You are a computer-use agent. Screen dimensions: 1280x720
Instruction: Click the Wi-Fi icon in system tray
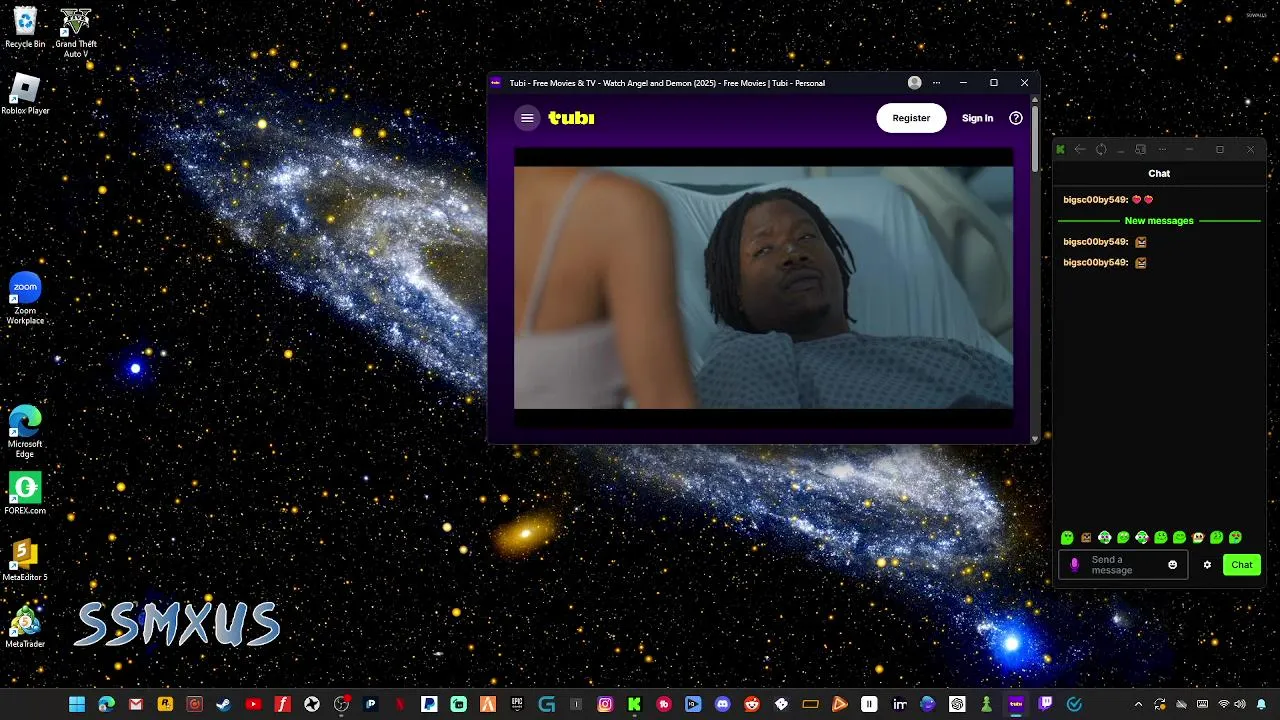pyautogui.click(x=1223, y=704)
